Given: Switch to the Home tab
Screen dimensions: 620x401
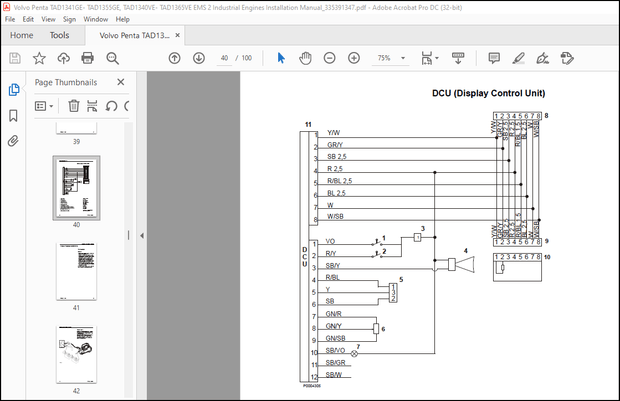Looking at the screenshot, I should [x=21, y=35].
